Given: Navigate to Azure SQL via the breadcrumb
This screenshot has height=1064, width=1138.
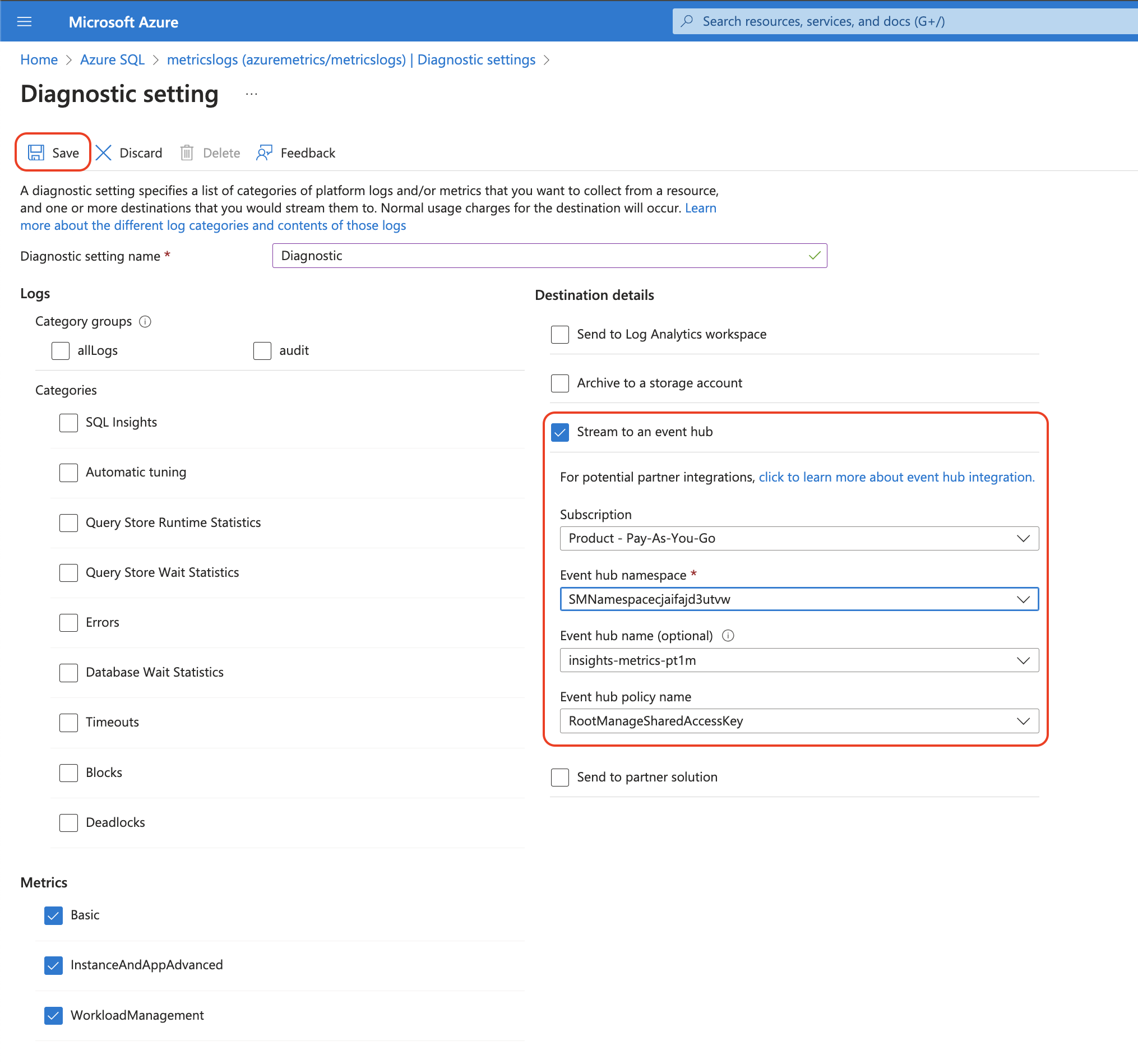Looking at the screenshot, I should click(112, 59).
